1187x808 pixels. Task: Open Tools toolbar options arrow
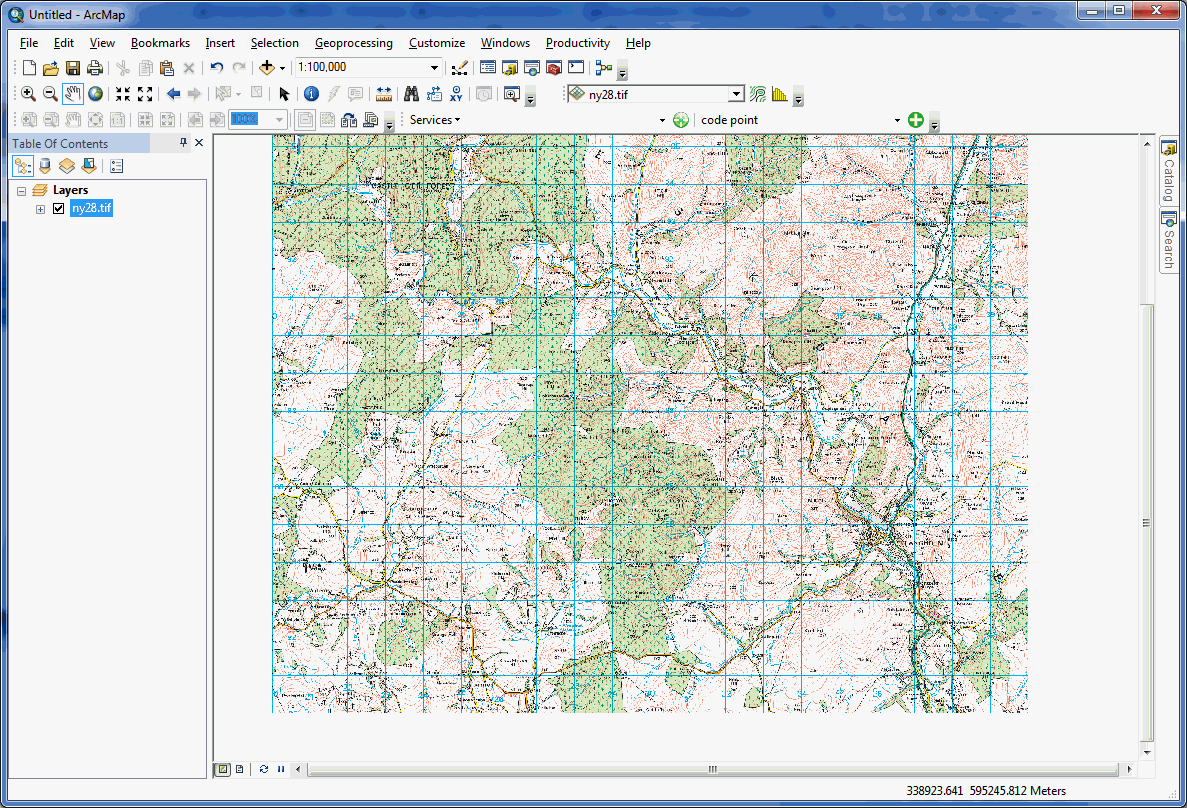pyautogui.click(x=530, y=98)
